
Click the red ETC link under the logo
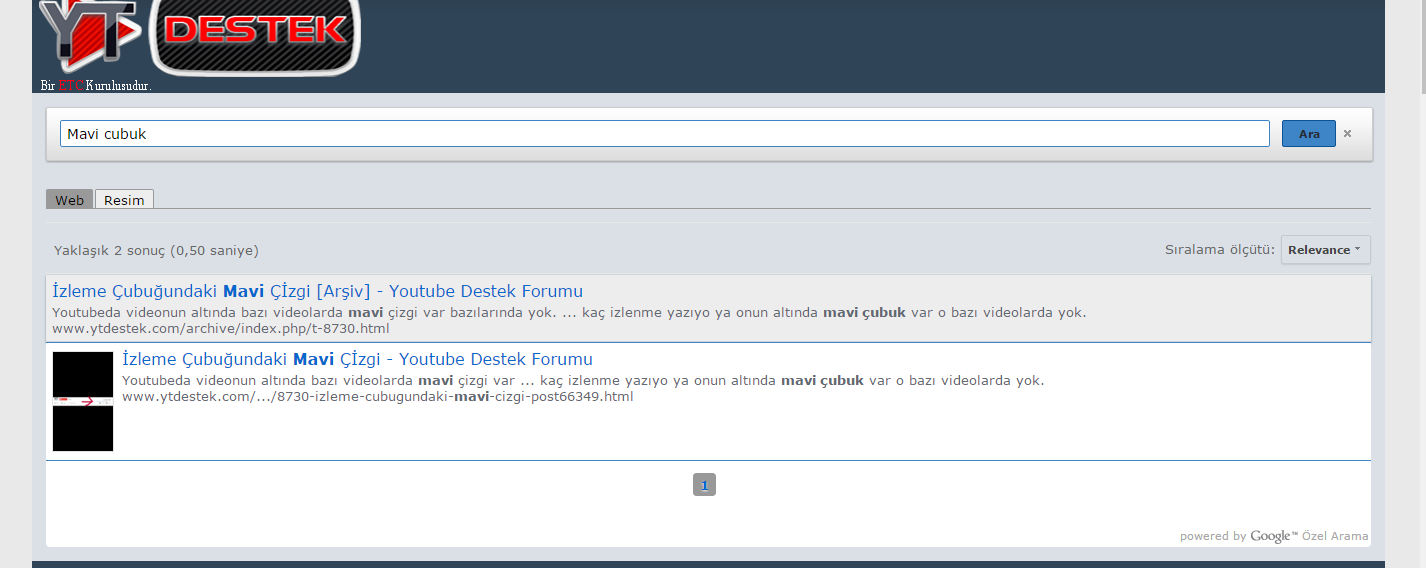coord(71,86)
